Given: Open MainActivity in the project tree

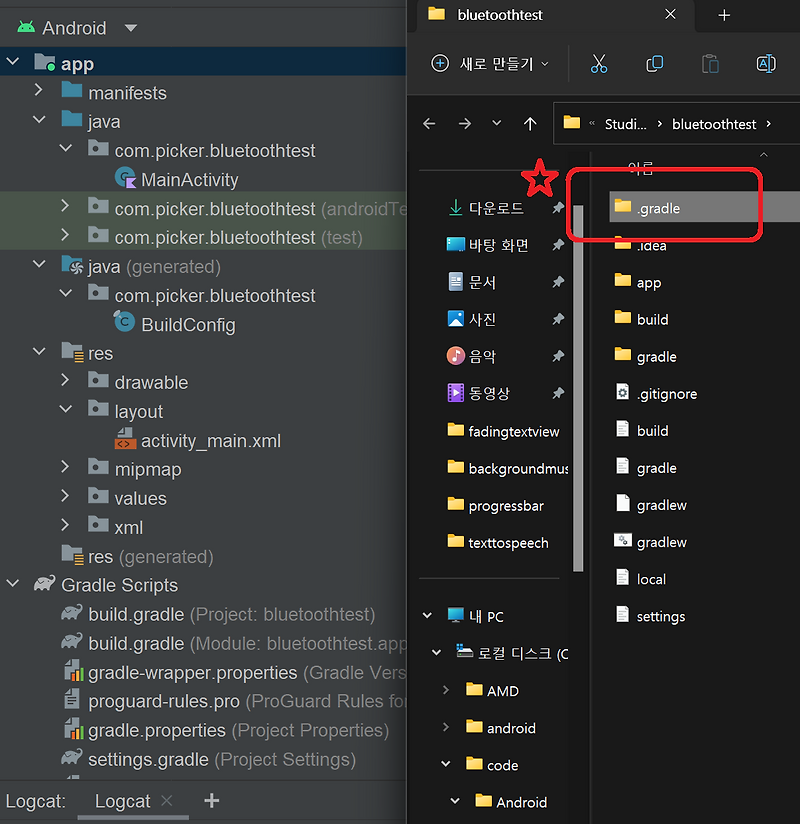Looking at the screenshot, I should click(x=190, y=179).
